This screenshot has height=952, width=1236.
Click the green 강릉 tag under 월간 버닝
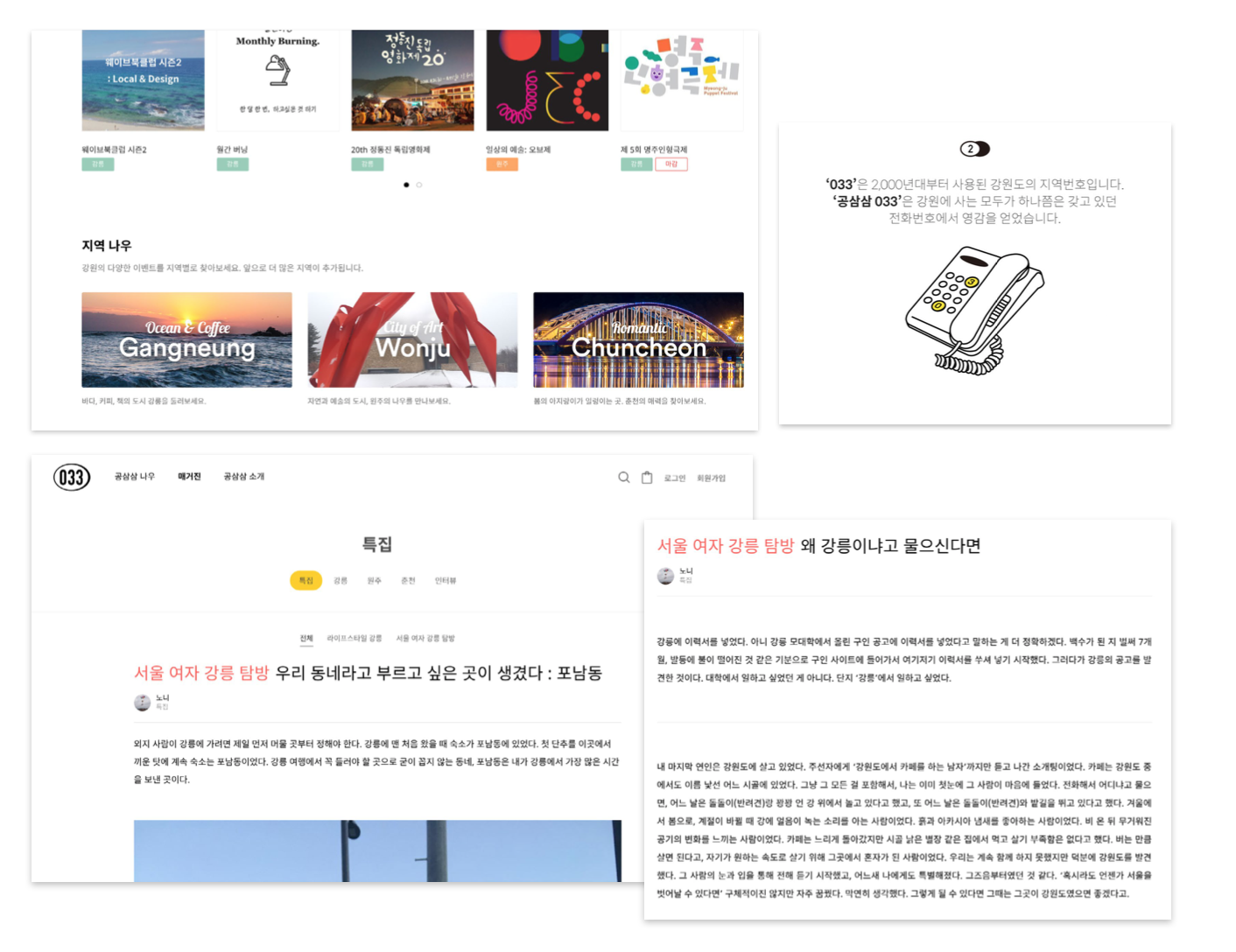tap(232, 164)
